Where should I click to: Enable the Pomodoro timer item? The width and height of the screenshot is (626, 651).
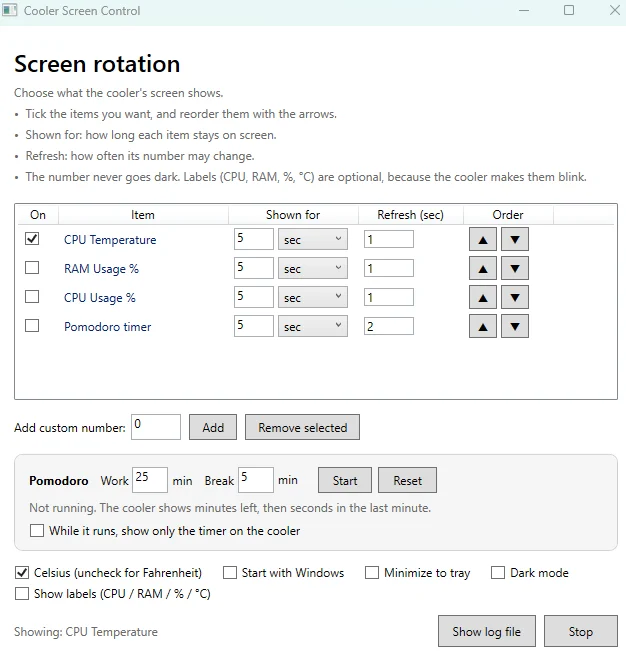[32, 326]
